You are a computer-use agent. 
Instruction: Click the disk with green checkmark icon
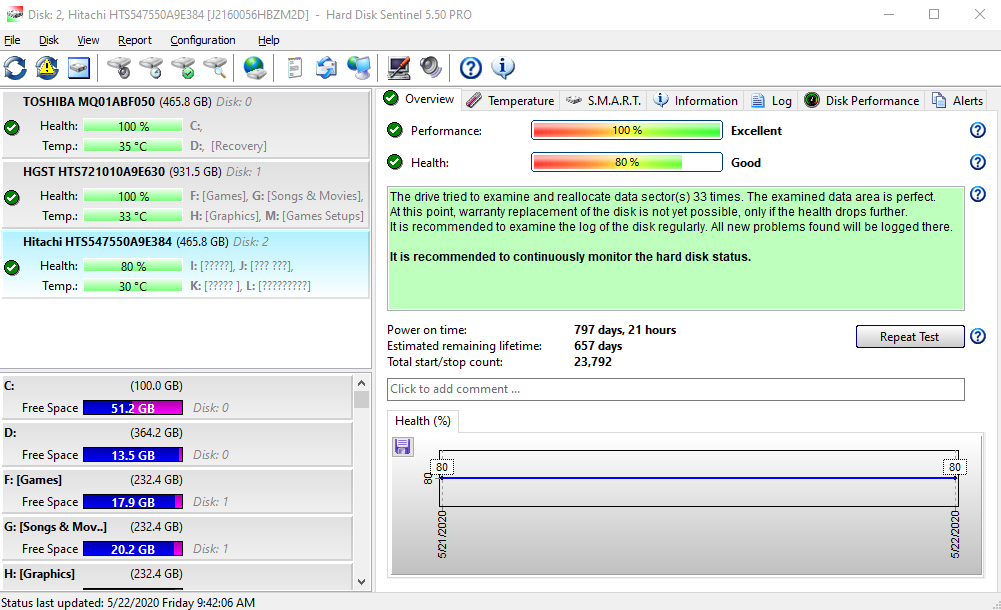pos(183,68)
